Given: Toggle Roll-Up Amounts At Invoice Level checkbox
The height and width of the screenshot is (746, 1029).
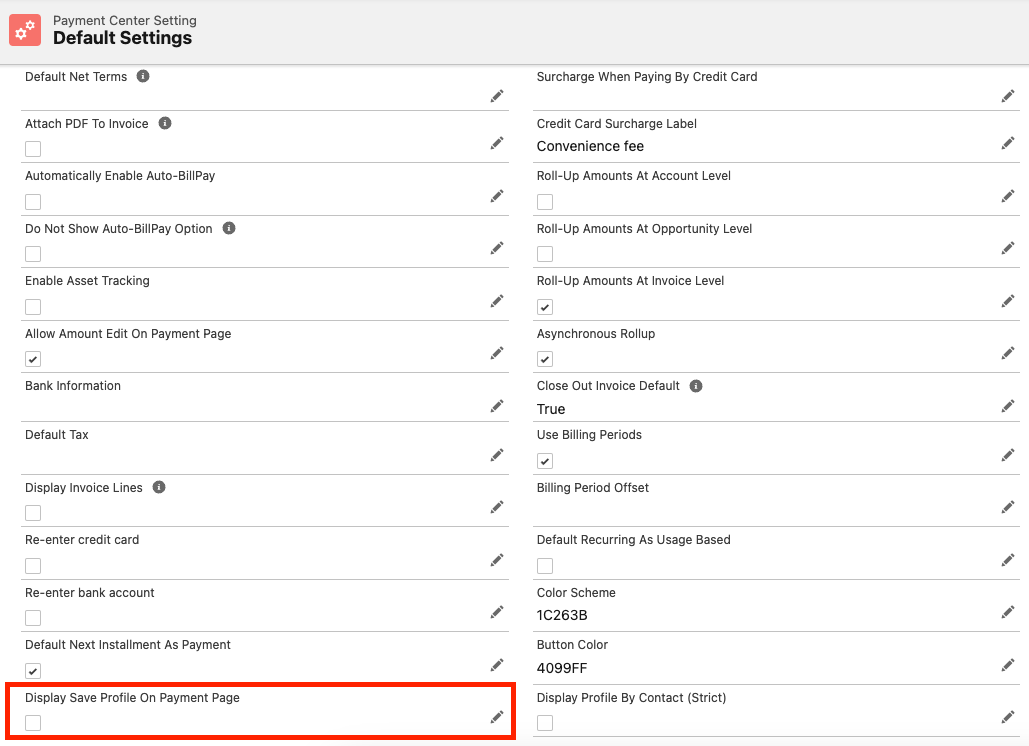Looking at the screenshot, I should click(545, 307).
